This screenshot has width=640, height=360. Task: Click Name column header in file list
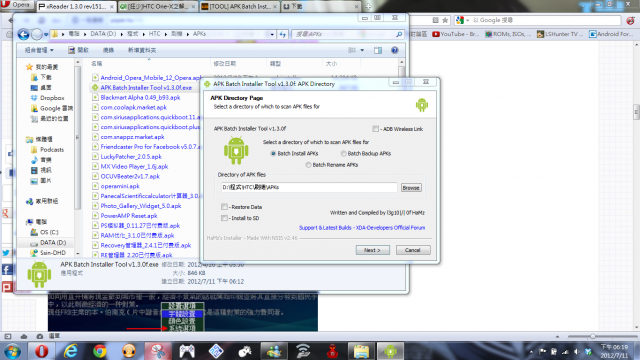coord(97,63)
